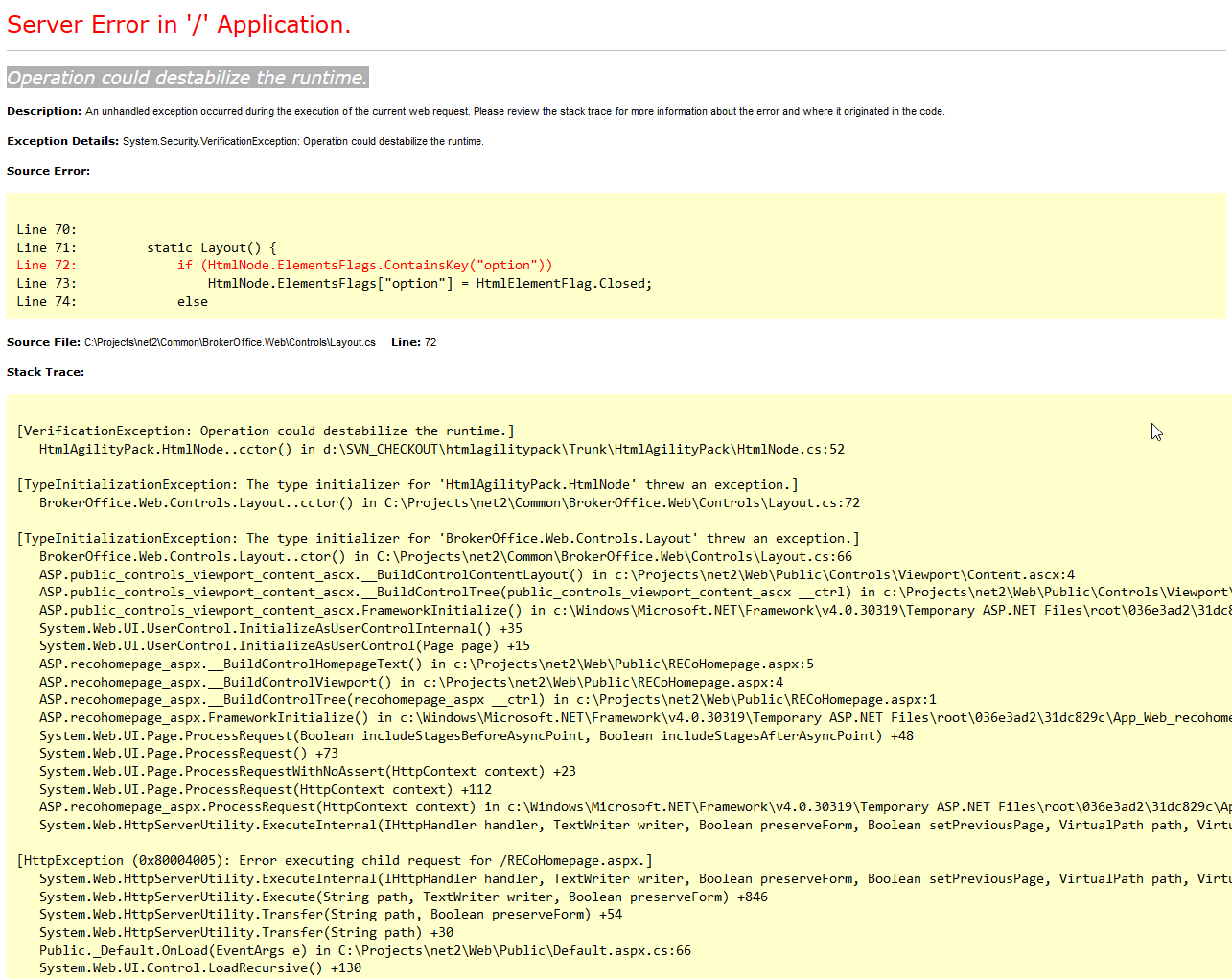The height and width of the screenshot is (979, 1232).
Task: Click the '__BuildControlContentLayout()' trace line
Action: (x=557, y=574)
